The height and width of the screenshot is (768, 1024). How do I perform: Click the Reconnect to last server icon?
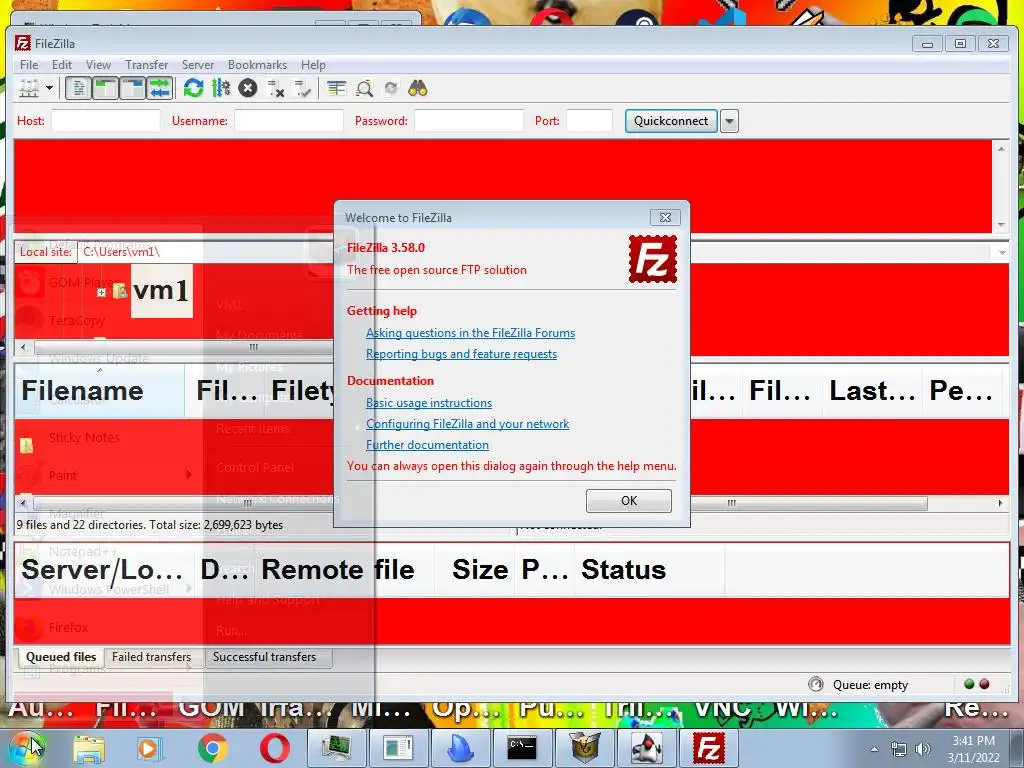point(302,88)
